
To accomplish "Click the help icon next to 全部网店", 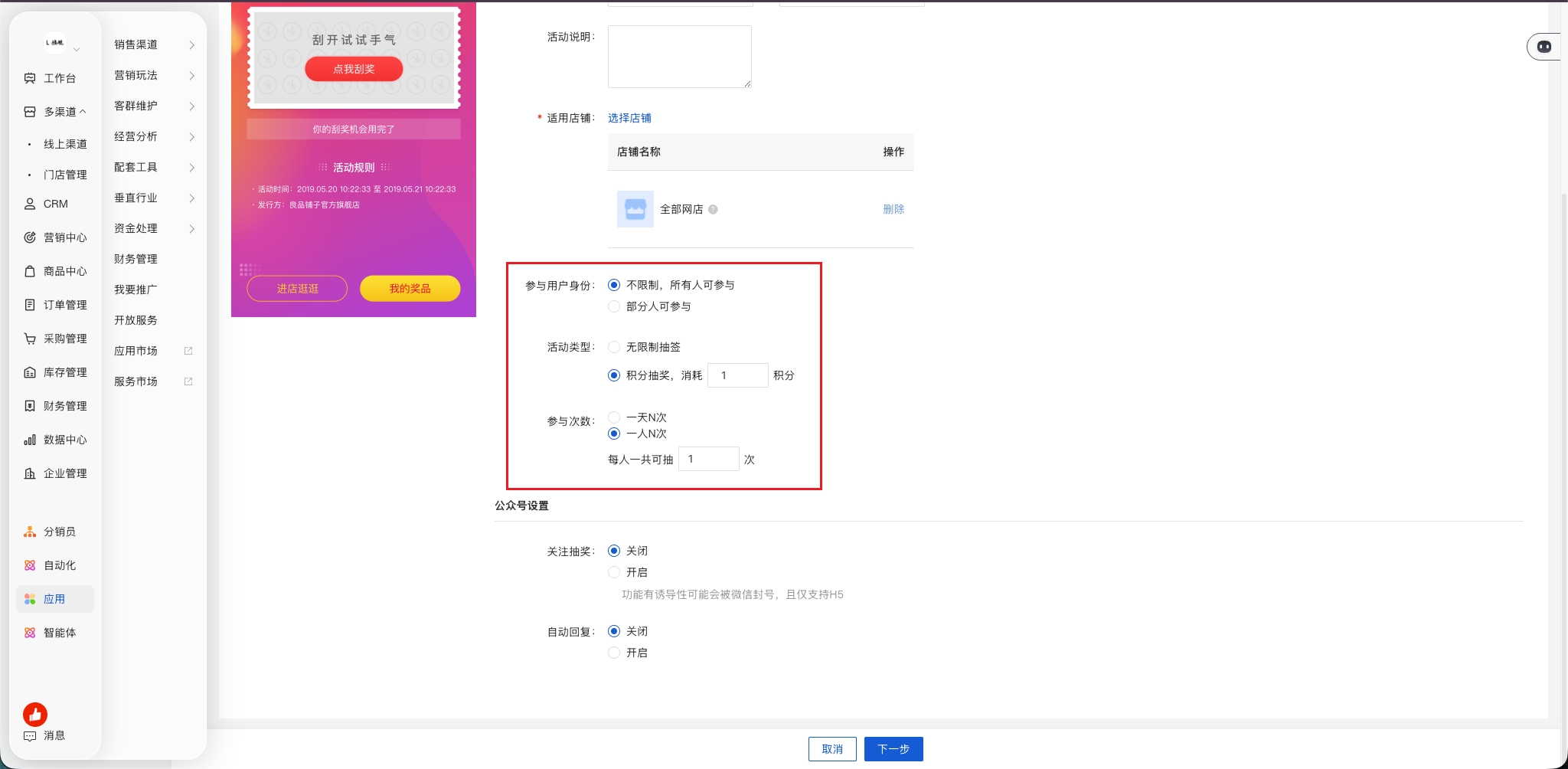I will 713,209.
